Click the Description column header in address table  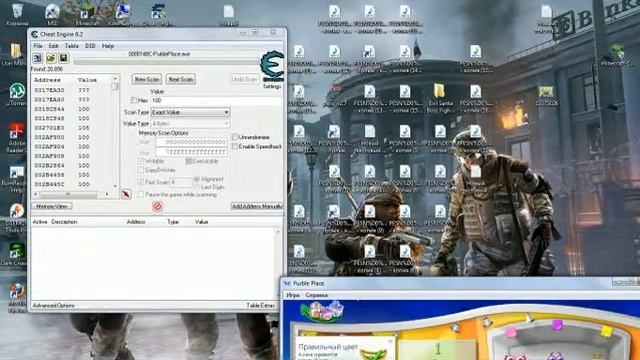click(64, 222)
